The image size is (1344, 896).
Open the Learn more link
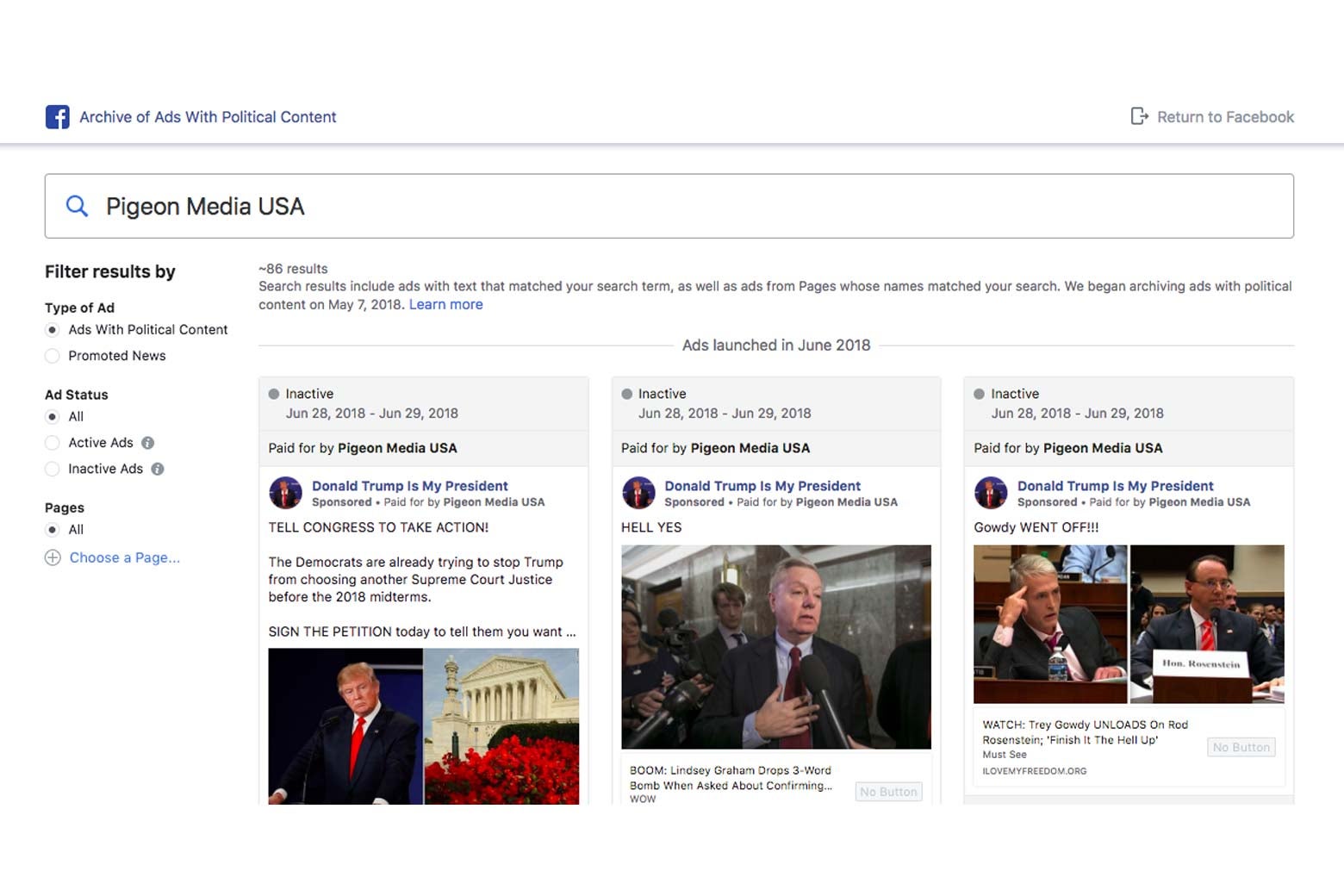coord(445,304)
